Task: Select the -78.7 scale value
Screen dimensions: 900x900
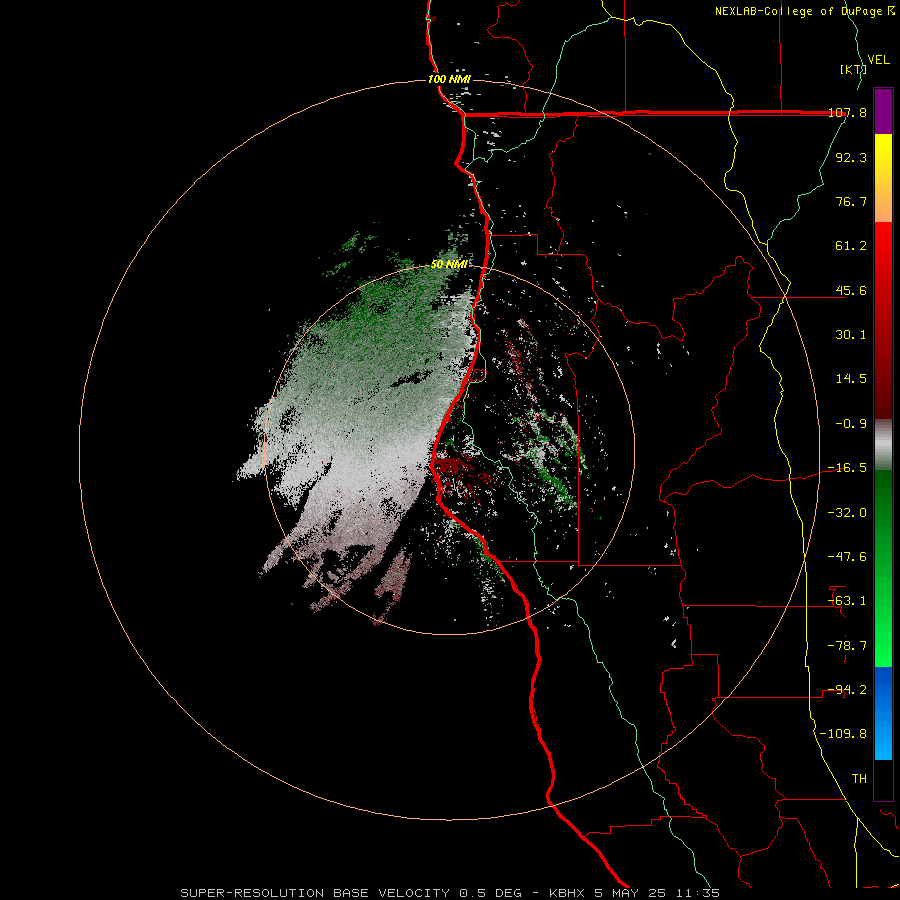Action: (847, 645)
